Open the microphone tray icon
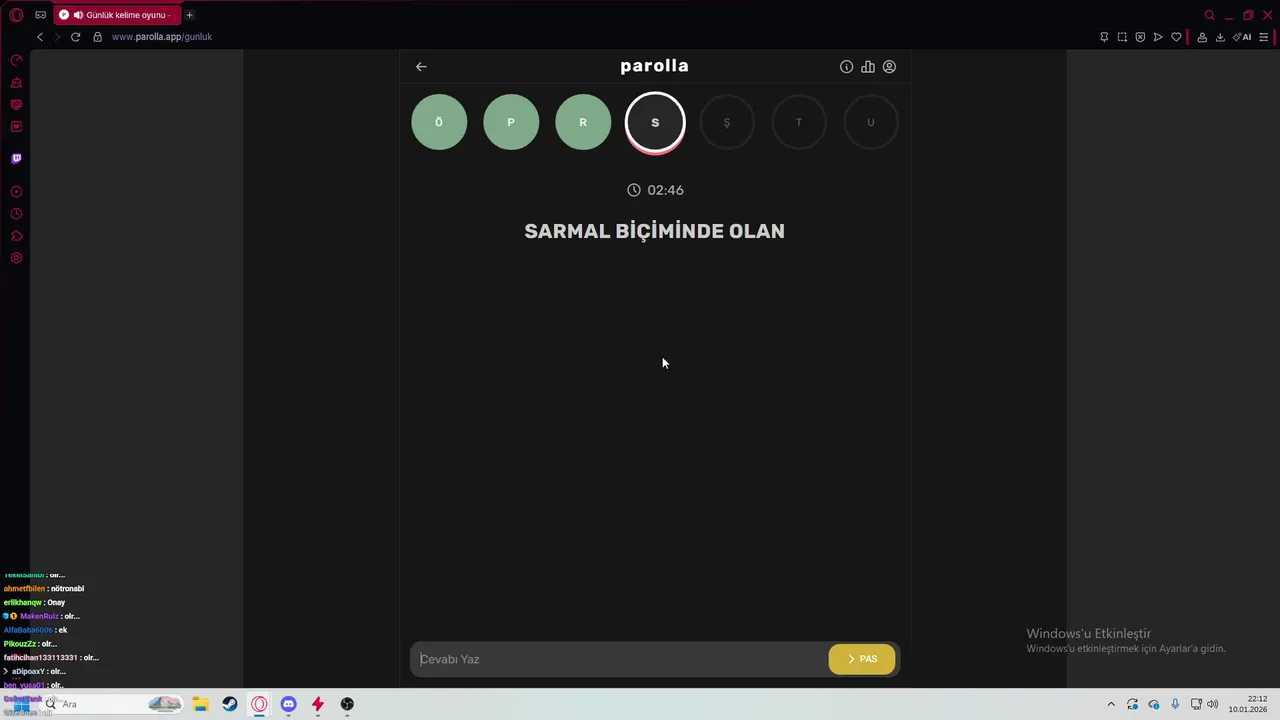1280x720 pixels. click(x=1175, y=704)
